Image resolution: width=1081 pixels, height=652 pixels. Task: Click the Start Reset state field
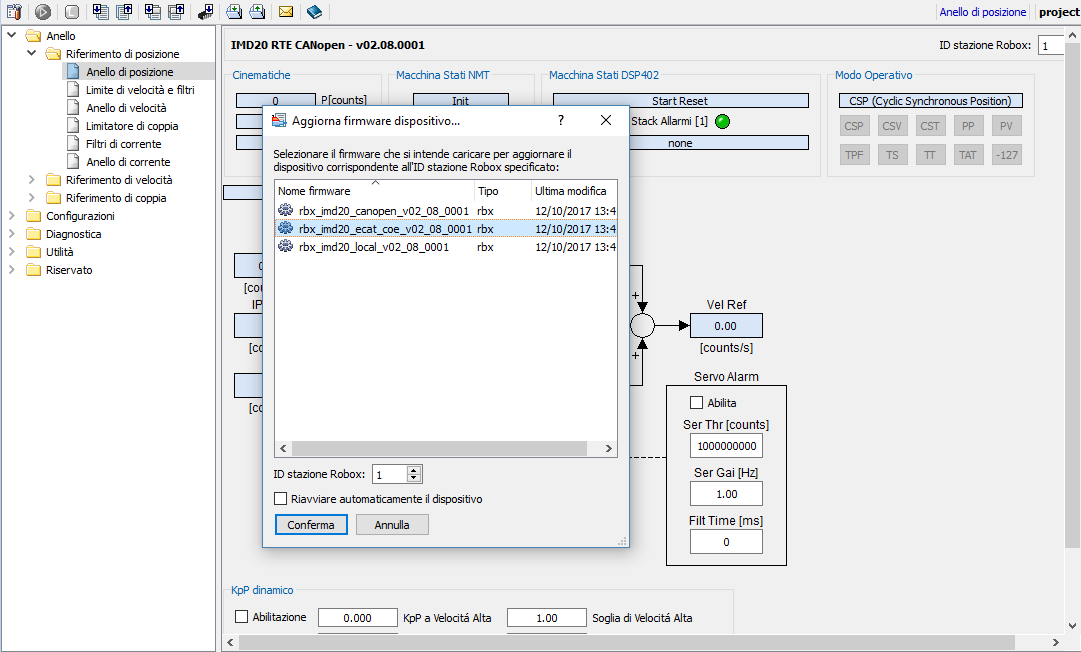click(680, 101)
